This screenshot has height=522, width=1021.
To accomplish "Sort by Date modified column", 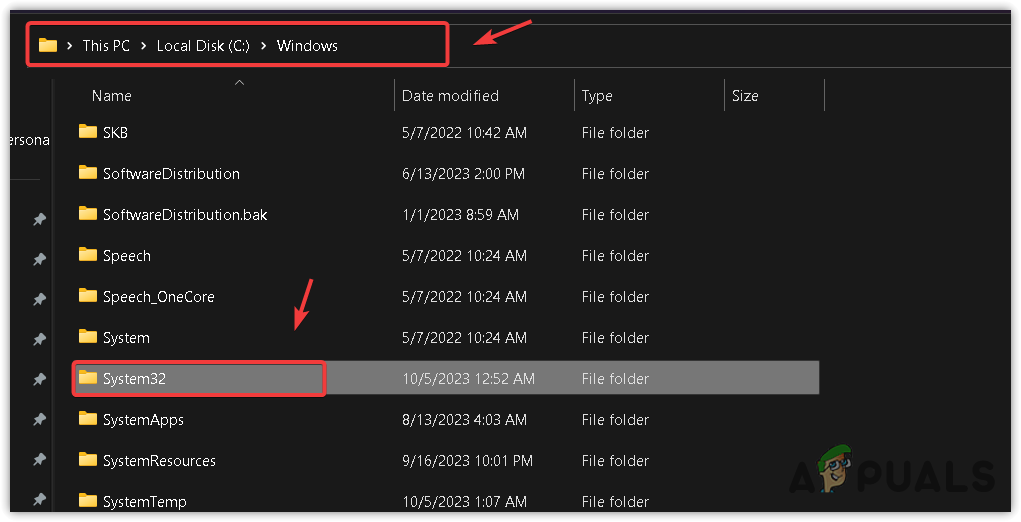I will (450, 96).
